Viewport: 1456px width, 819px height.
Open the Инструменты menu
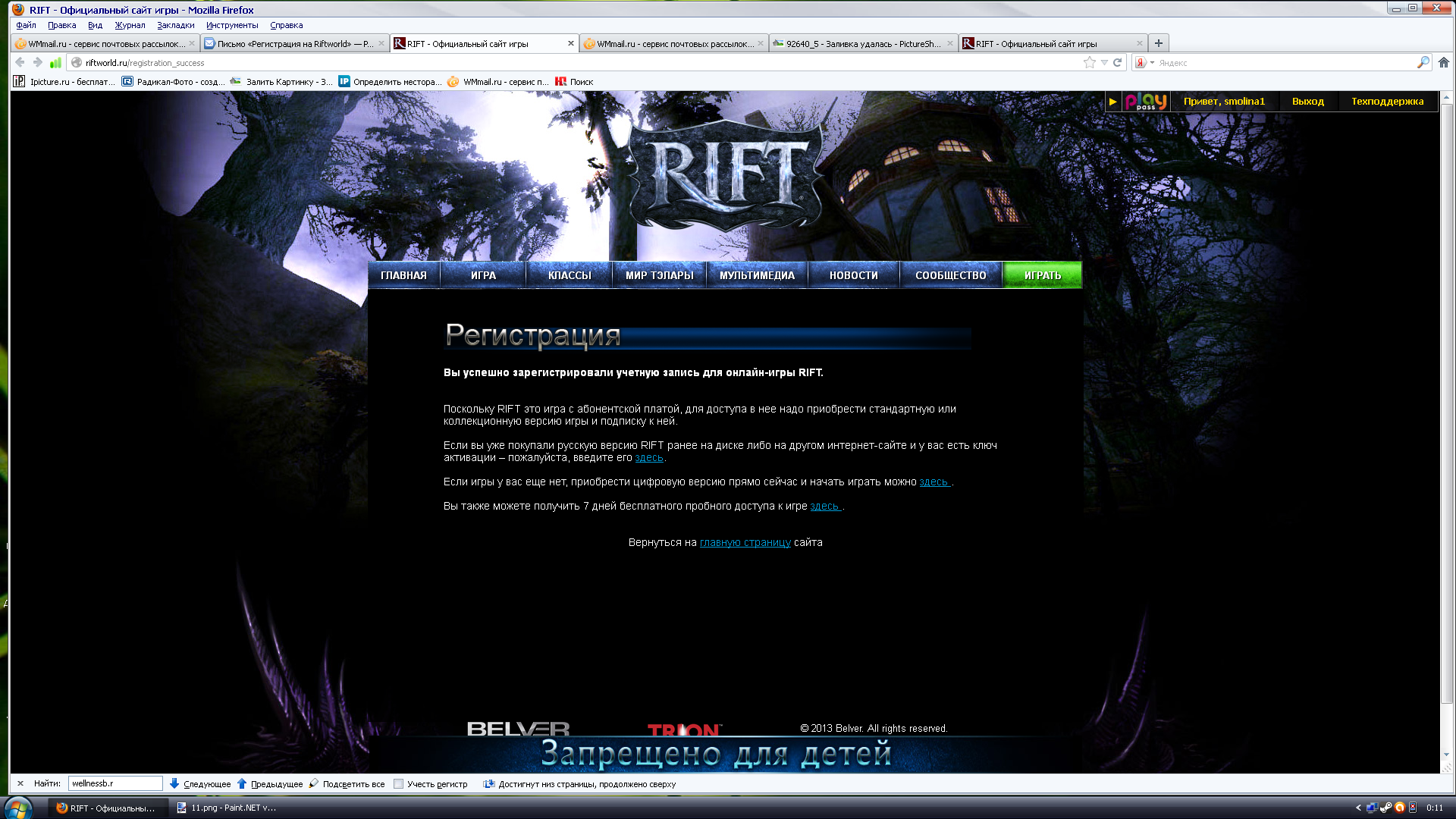(232, 25)
